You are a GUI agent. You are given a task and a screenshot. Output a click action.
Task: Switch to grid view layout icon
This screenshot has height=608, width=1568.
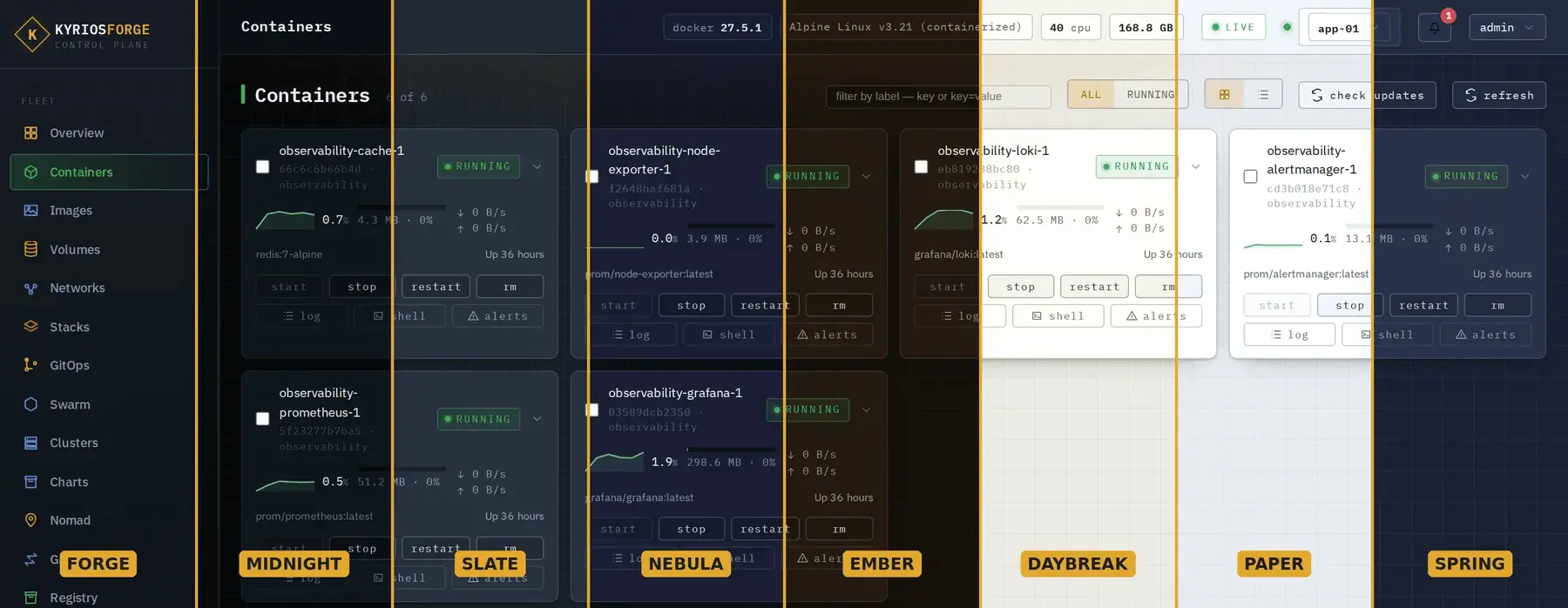(x=1224, y=95)
